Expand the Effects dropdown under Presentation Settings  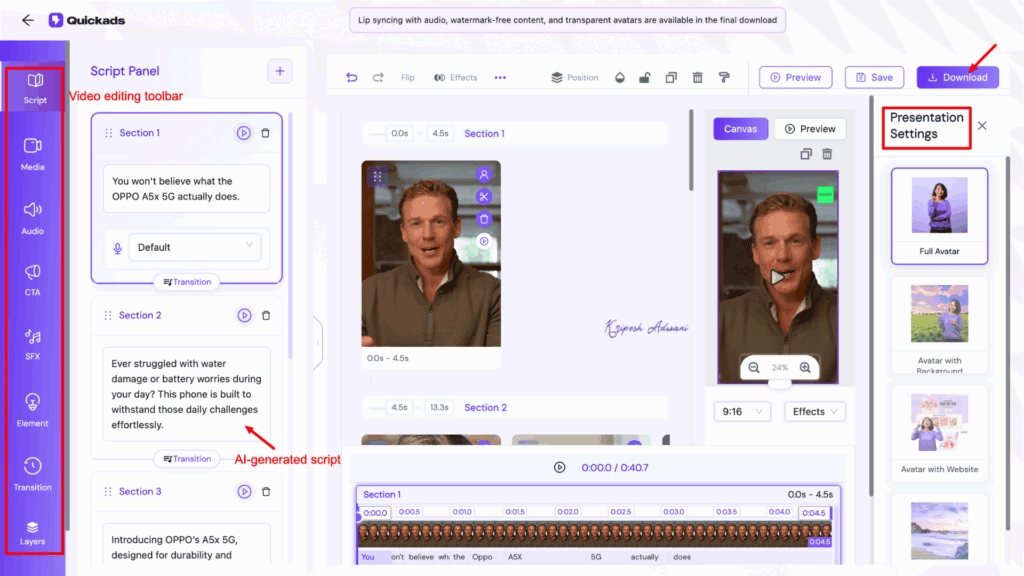(x=812, y=411)
